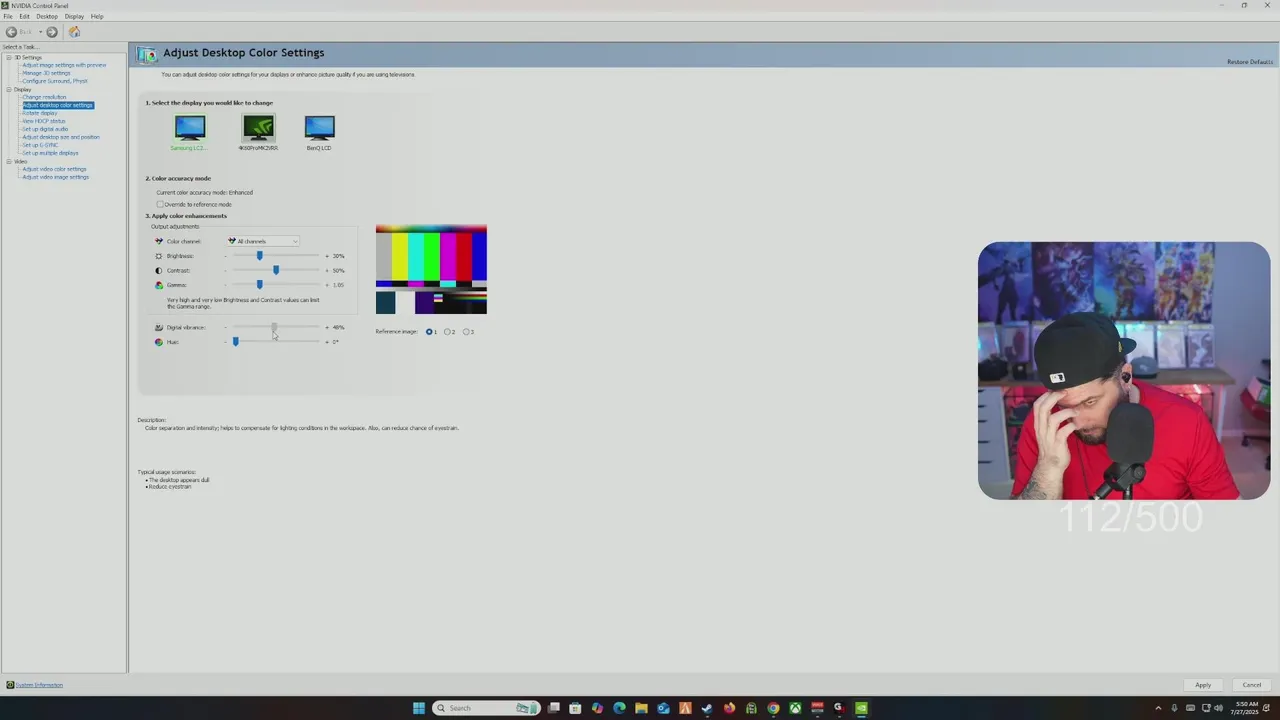Open Steam from the taskbar
This screenshot has width=1280, height=720.
click(x=707, y=708)
